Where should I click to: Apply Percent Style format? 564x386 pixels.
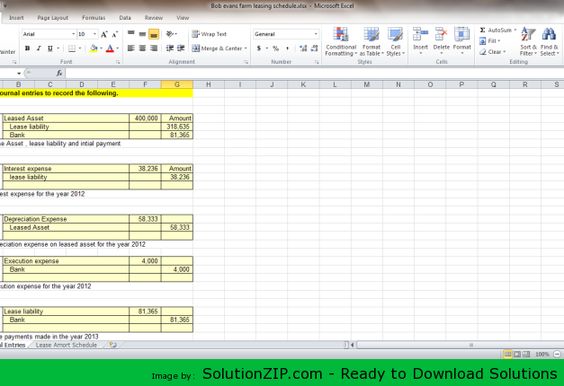coord(276,48)
